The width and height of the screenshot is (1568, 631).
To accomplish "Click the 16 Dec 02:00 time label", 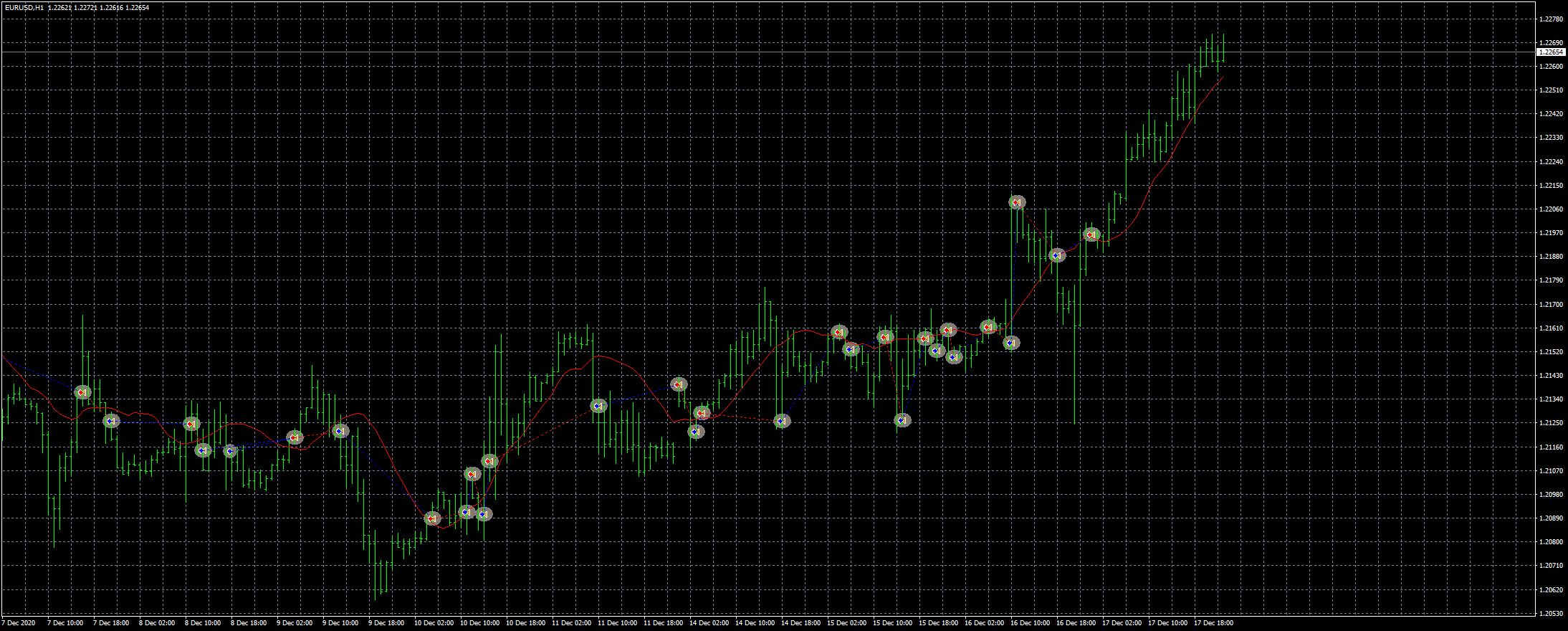I will pos(985,623).
